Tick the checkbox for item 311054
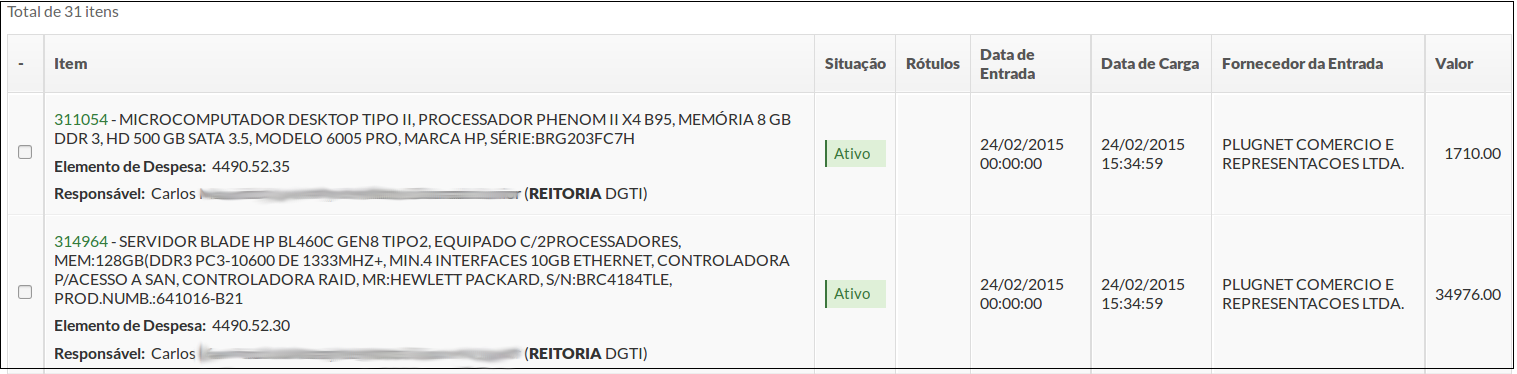The image size is (1517, 374). click(25, 152)
